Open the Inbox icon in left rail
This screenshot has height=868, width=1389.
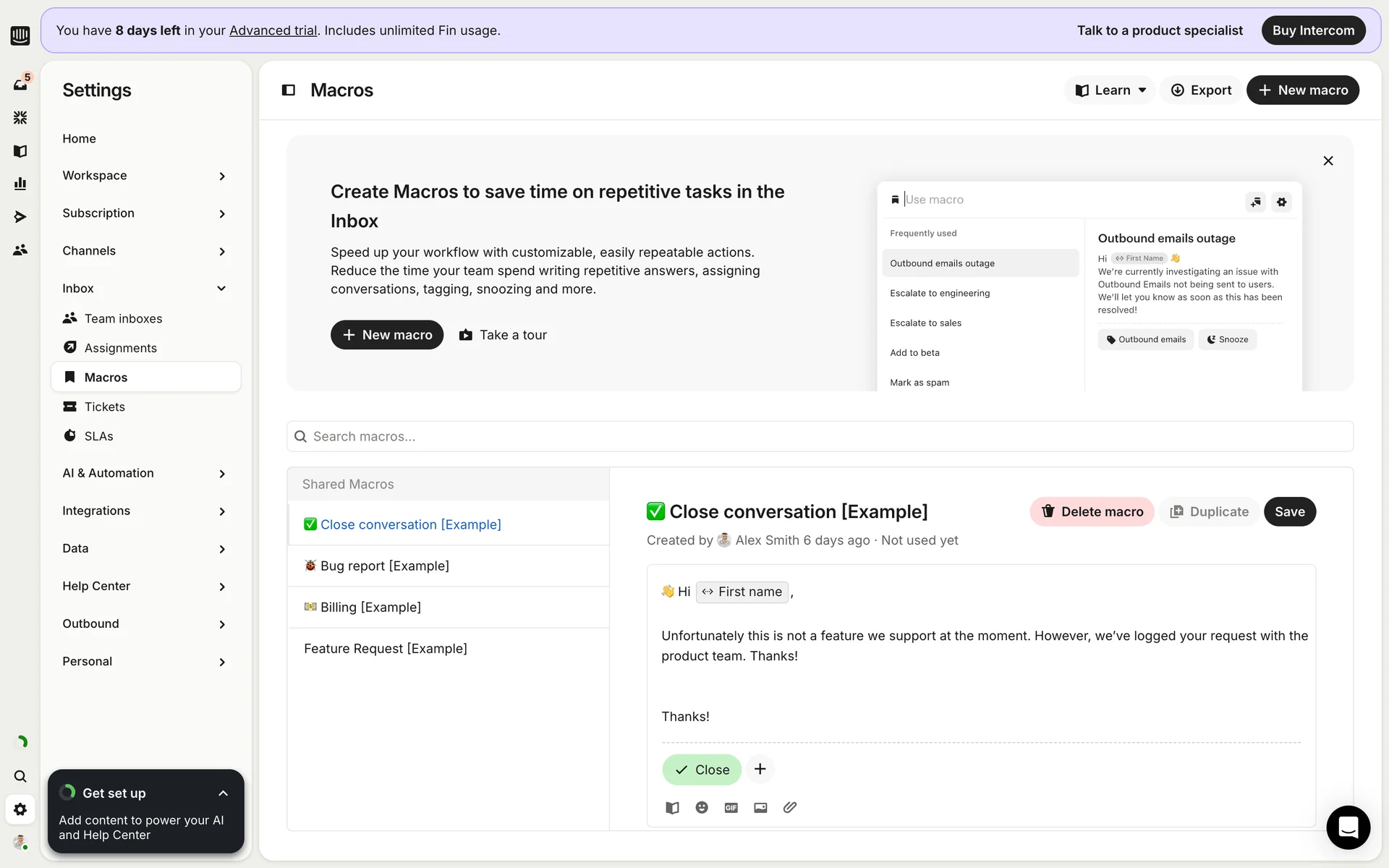[20, 85]
